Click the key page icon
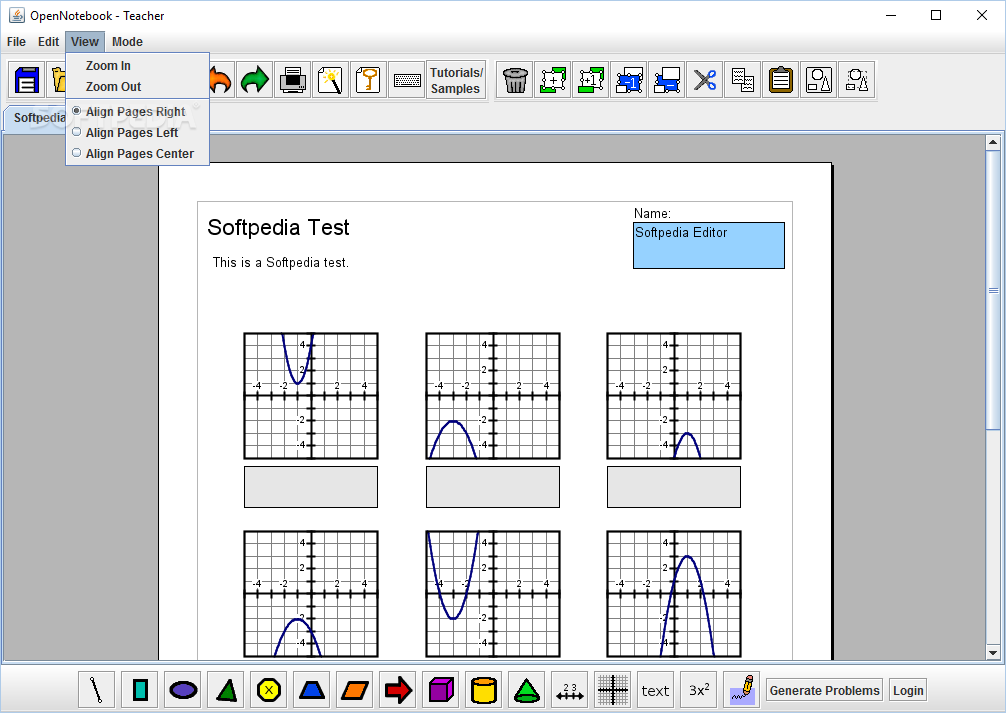Image resolution: width=1006 pixels, height=713 pixels. point(368,80)
